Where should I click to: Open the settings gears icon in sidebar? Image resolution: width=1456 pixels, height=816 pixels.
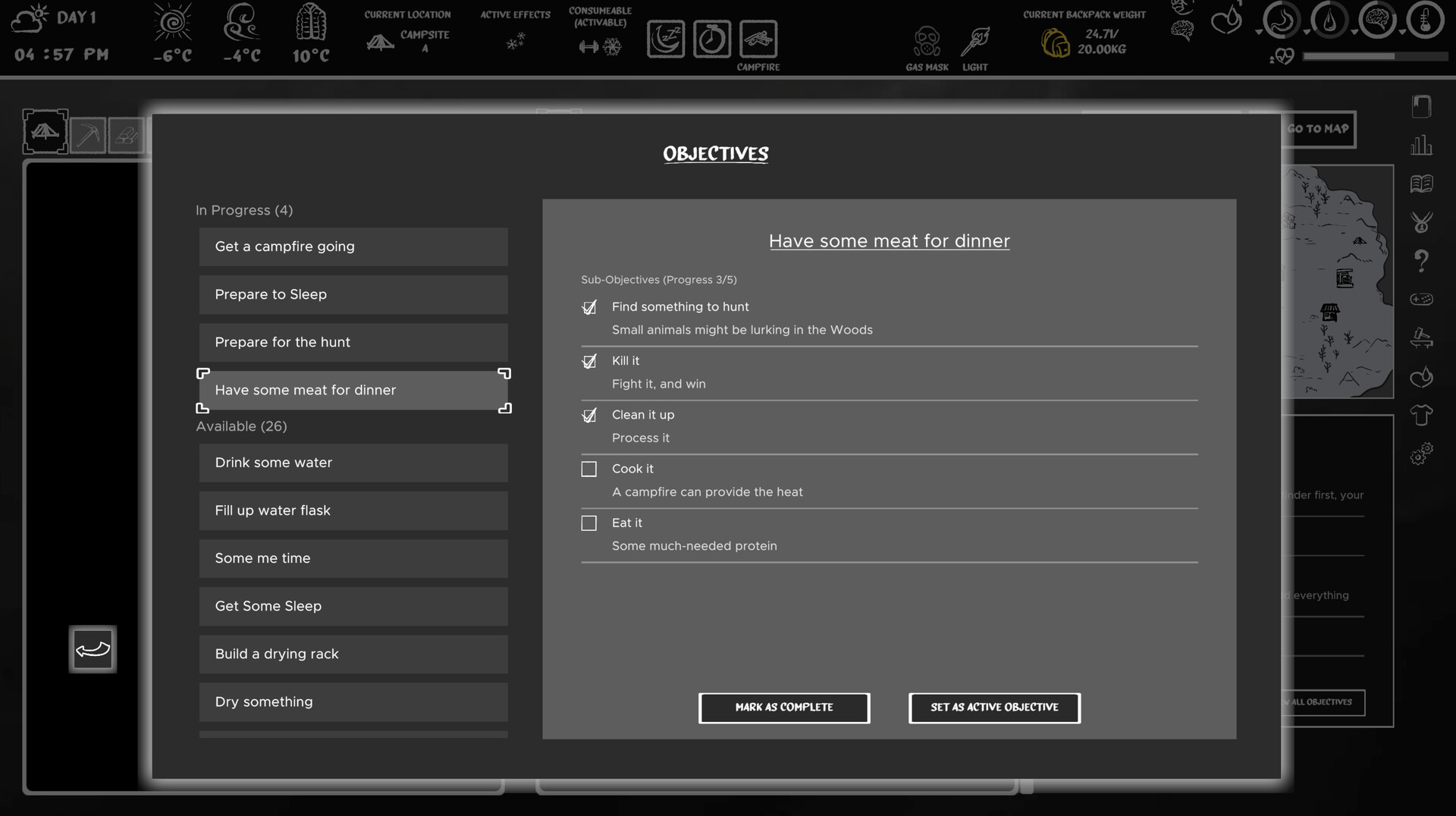1420,455
